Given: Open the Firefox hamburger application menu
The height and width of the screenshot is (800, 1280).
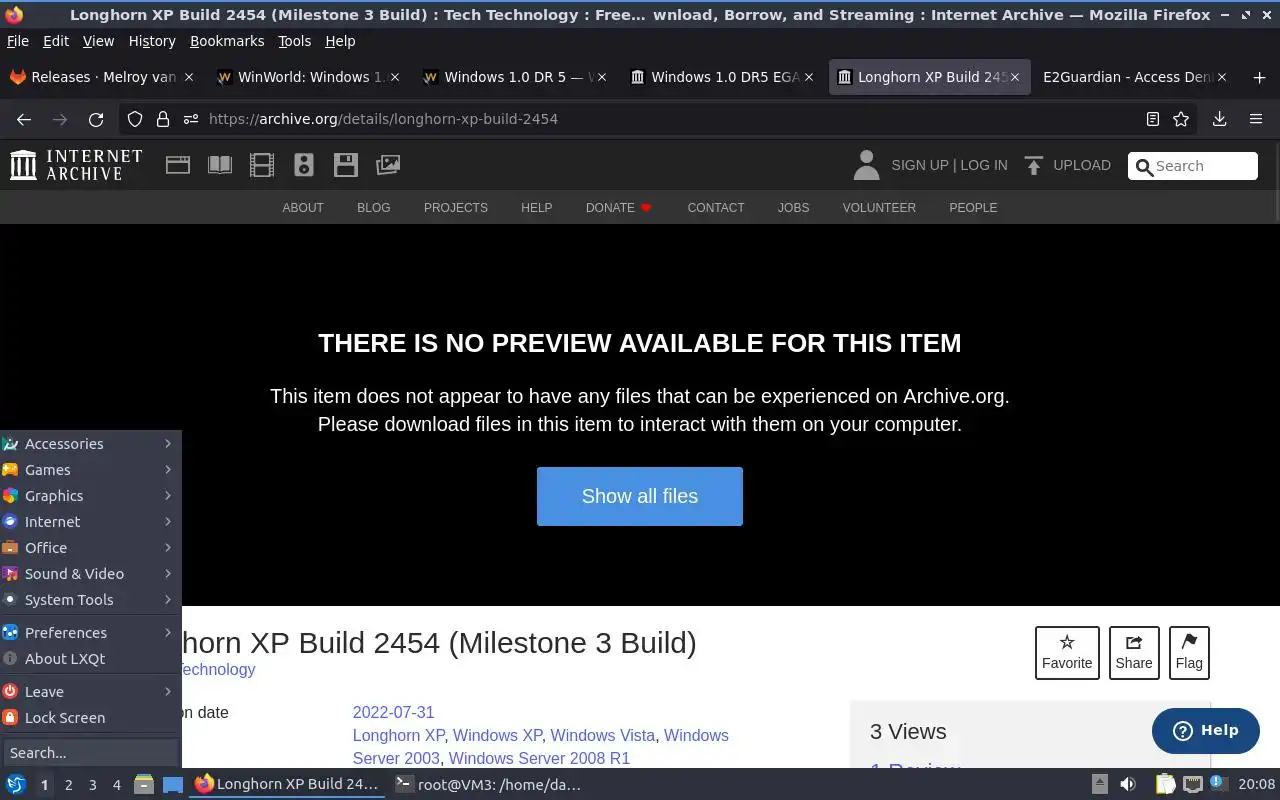Looking at the screenshot, I should pos(1256,119).
